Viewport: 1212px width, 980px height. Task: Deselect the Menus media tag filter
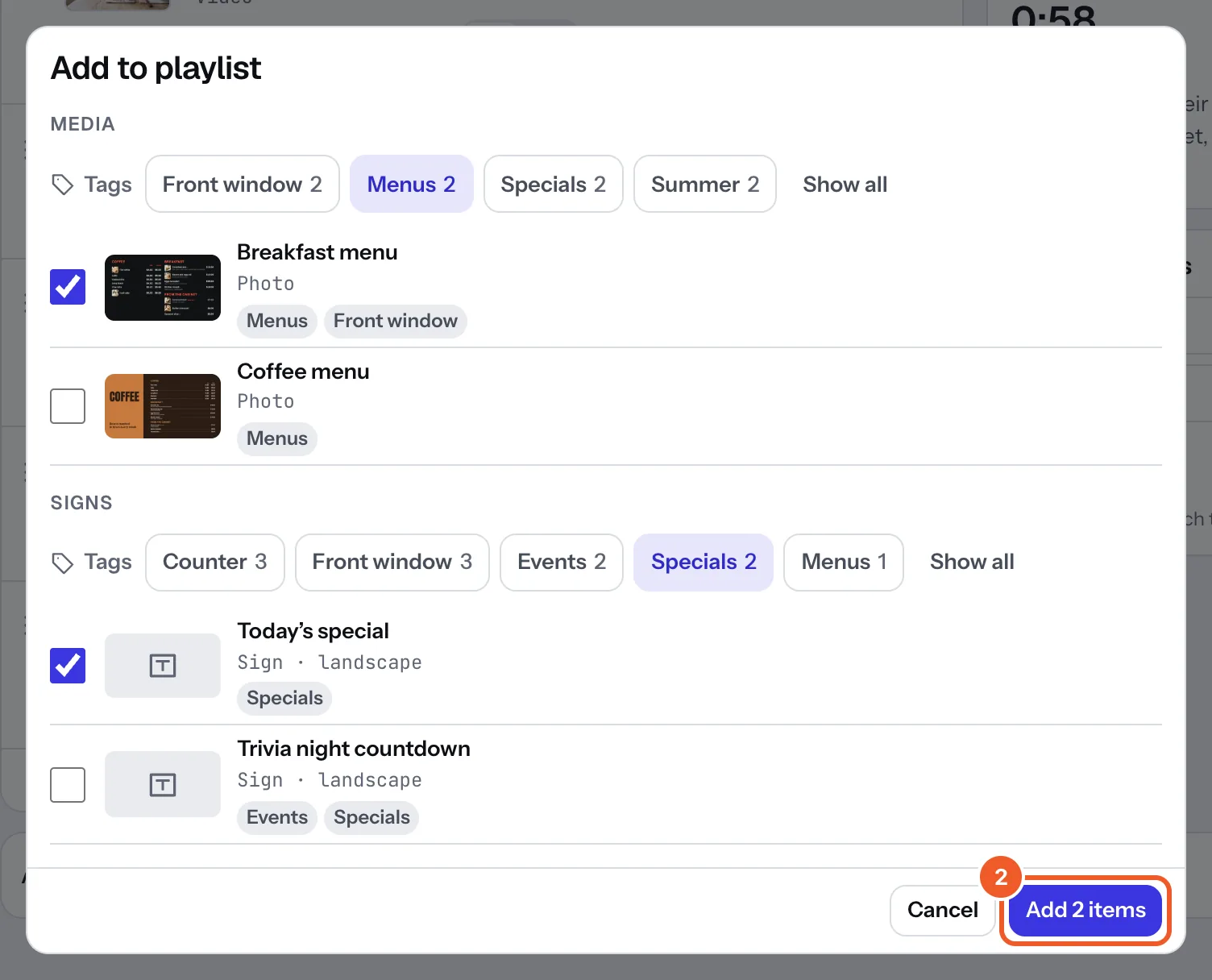tap(412, 184)
